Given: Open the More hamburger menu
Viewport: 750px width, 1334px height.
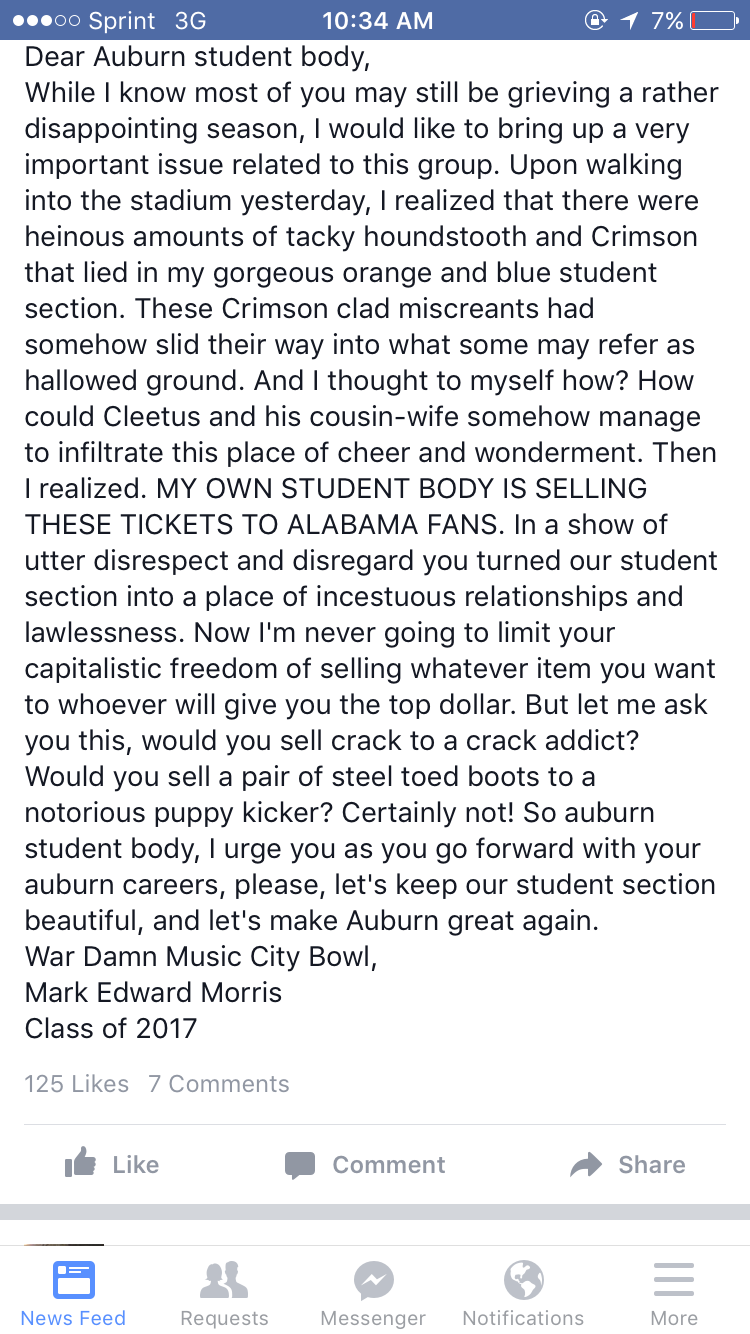Looking at the screenshot, I should (x=674, y=1279).
